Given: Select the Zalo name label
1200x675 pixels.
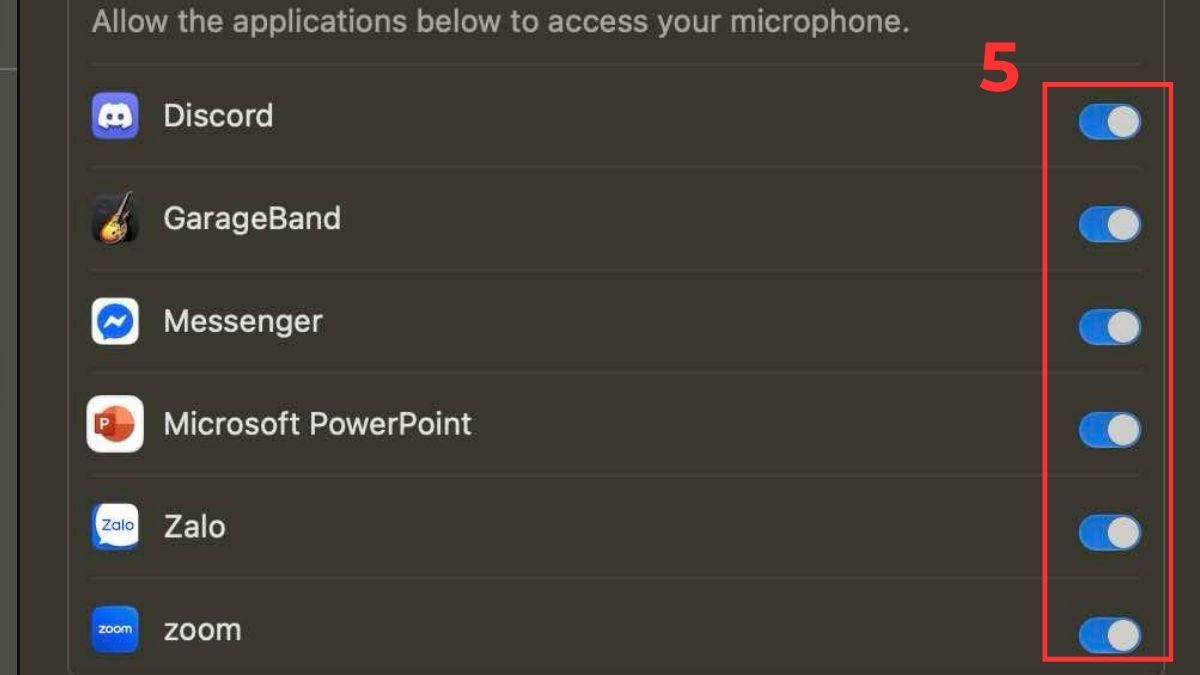Looking at the screenshot, I should pyautogui.click(x=194, y=527).
